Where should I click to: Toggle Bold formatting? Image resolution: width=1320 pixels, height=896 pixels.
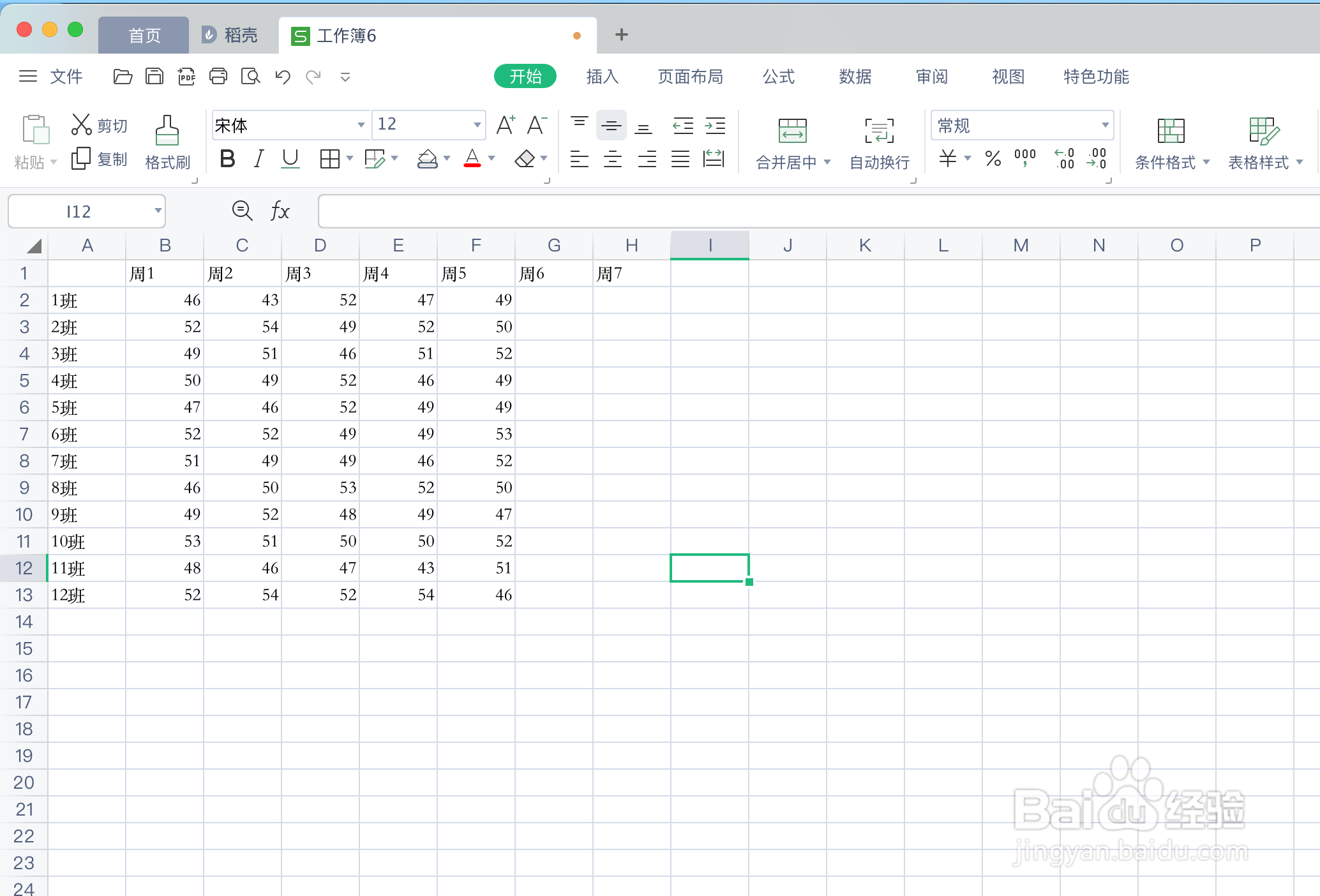227,158
